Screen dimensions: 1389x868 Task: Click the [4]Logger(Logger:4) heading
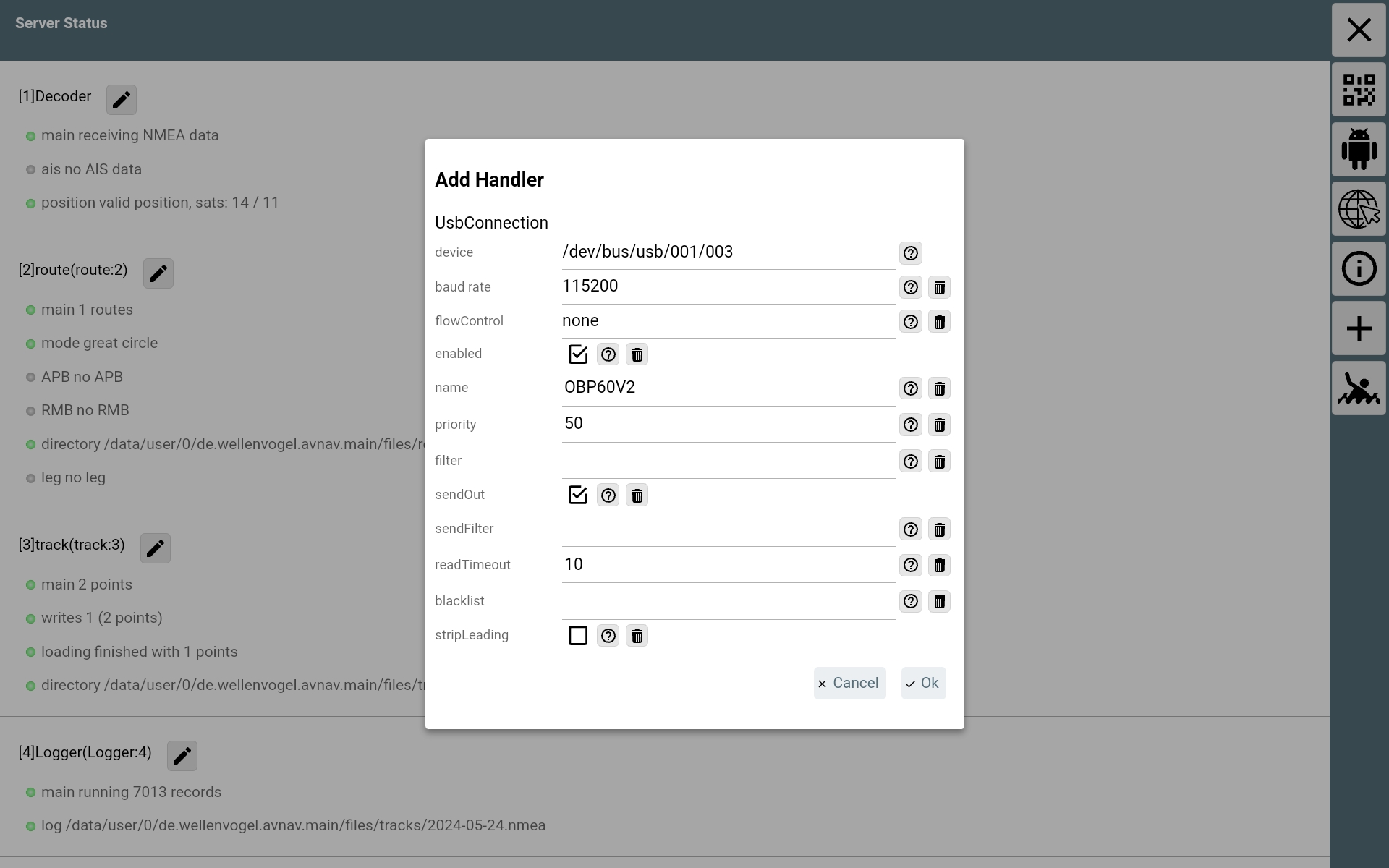pos(85,752)
